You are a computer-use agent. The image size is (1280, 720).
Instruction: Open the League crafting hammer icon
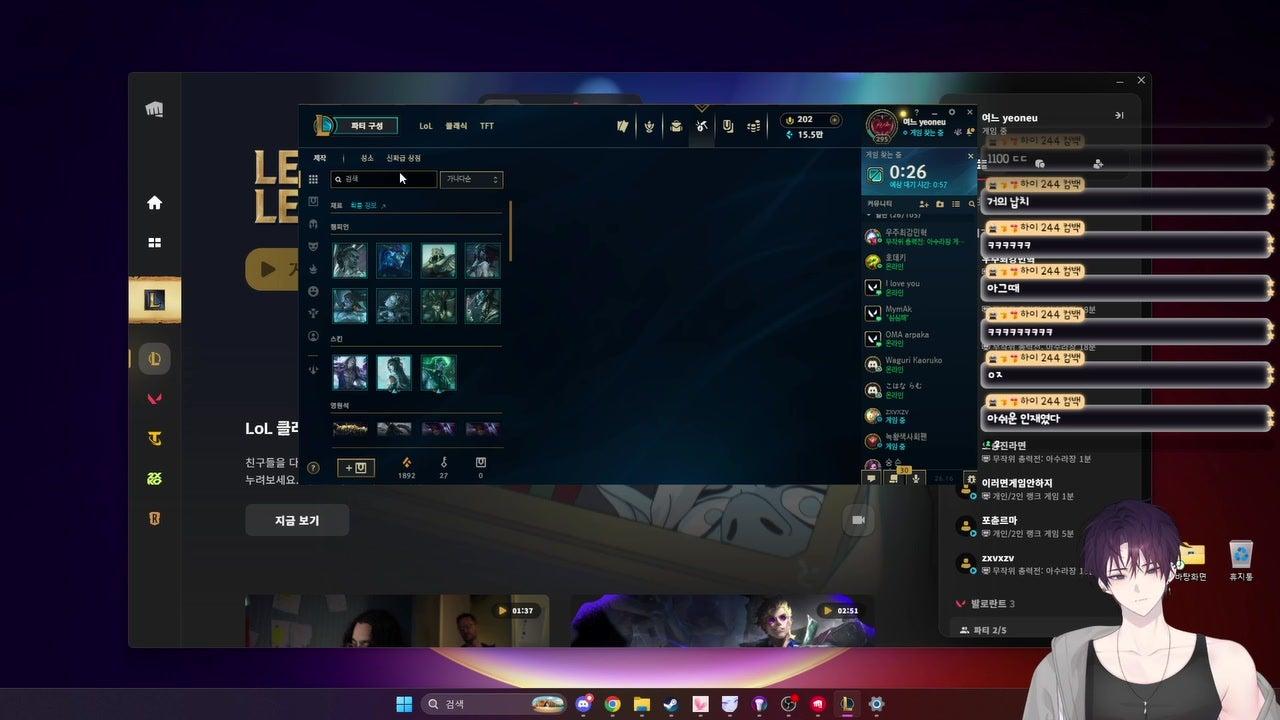(702, 126)
